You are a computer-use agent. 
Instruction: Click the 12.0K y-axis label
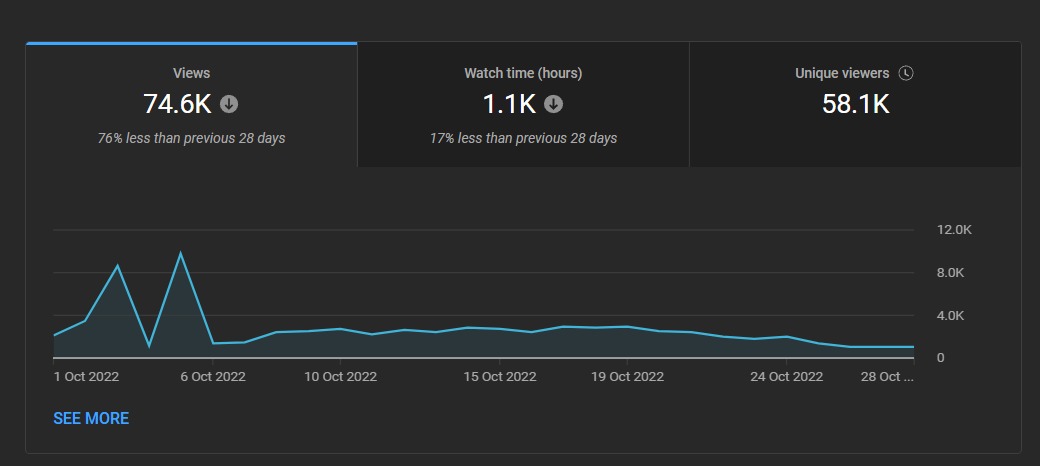coord(954,230)
